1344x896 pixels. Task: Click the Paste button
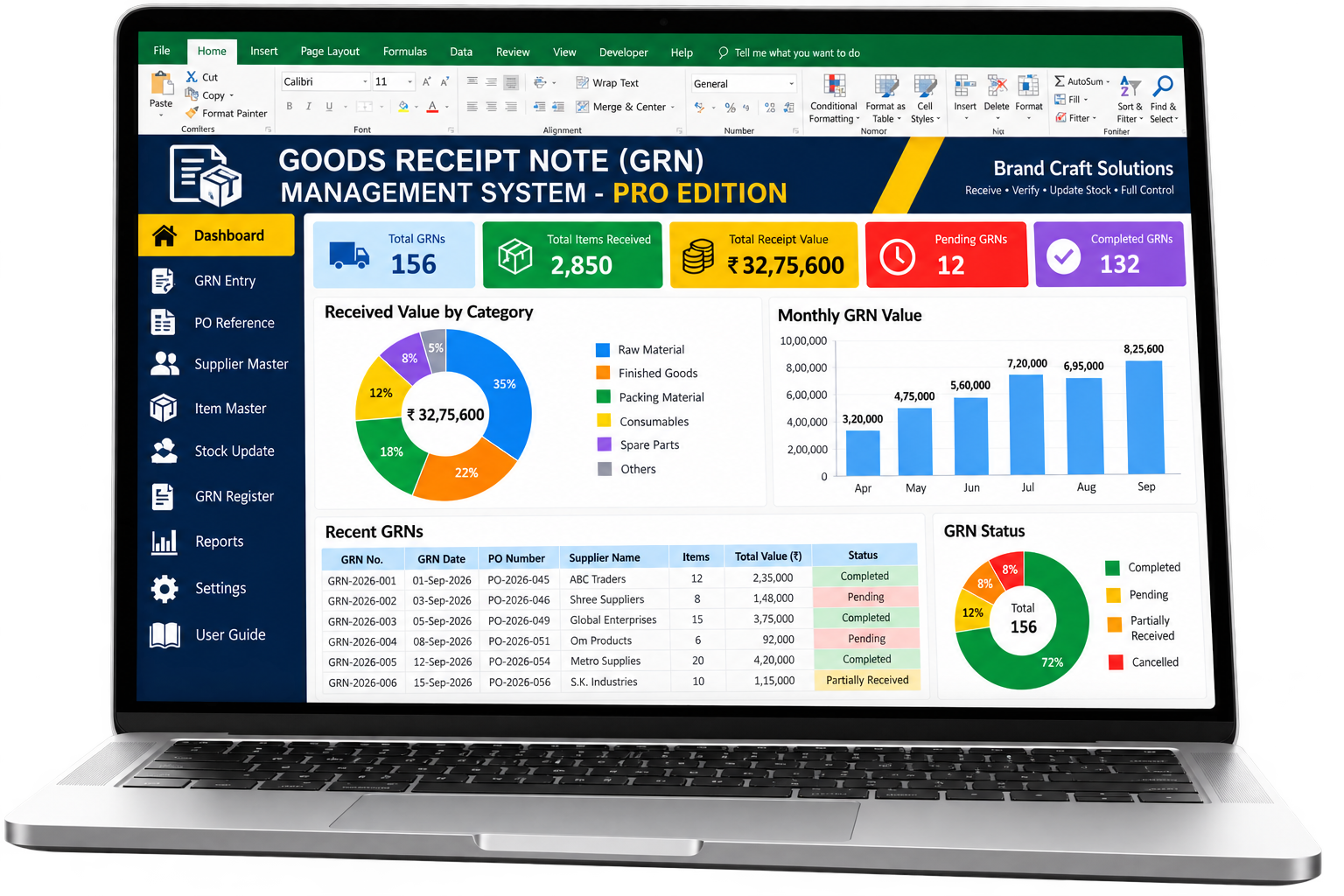click(161, 94)
